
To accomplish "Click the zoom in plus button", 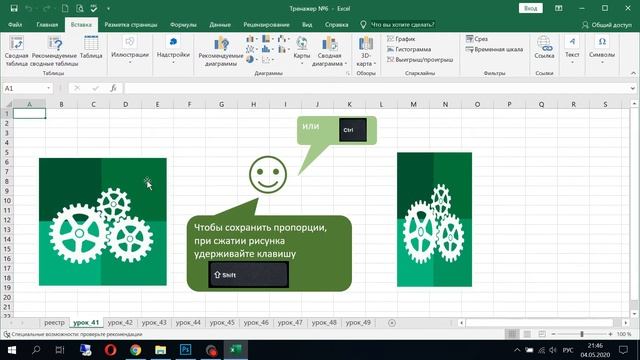I will coord(610,334).
